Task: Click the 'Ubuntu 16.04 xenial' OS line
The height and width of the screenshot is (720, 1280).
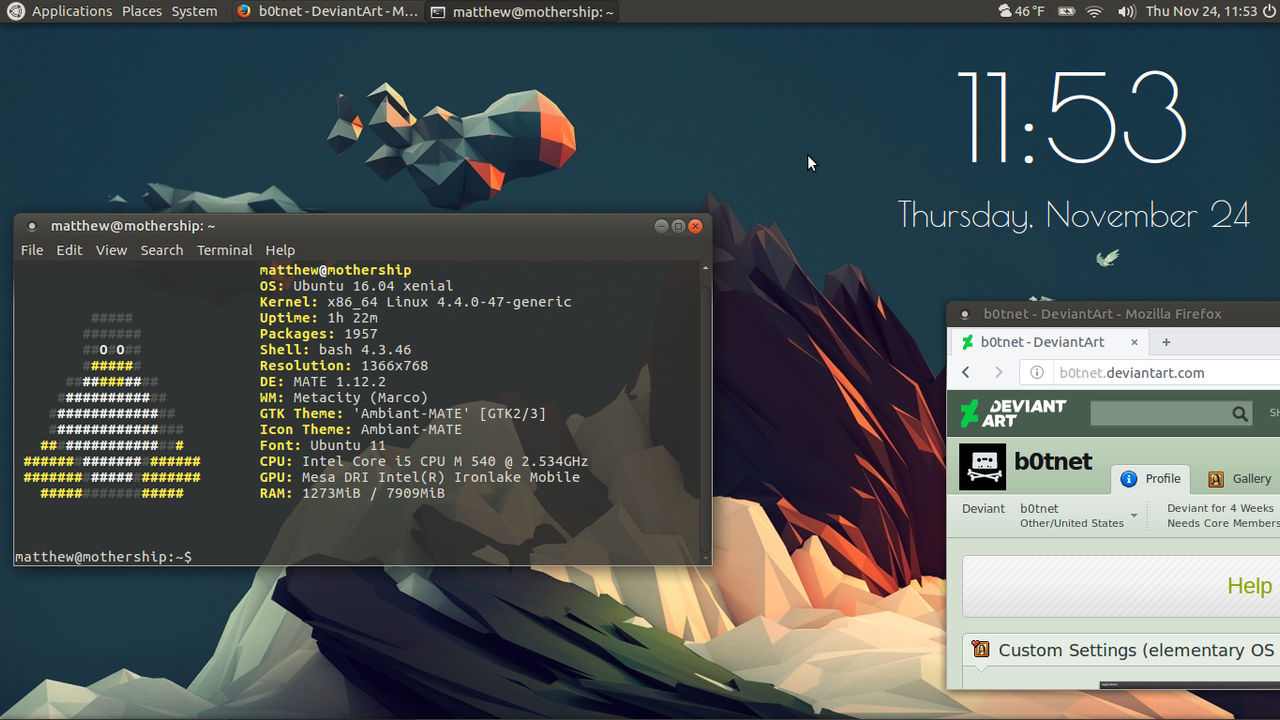Action: click(x=356, y=286)
